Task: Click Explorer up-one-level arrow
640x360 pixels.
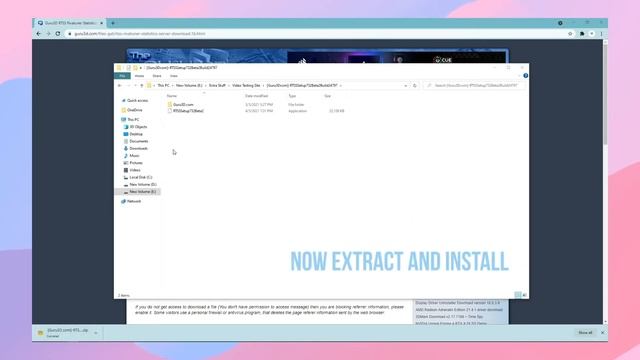Action: [x=142, y=86]
